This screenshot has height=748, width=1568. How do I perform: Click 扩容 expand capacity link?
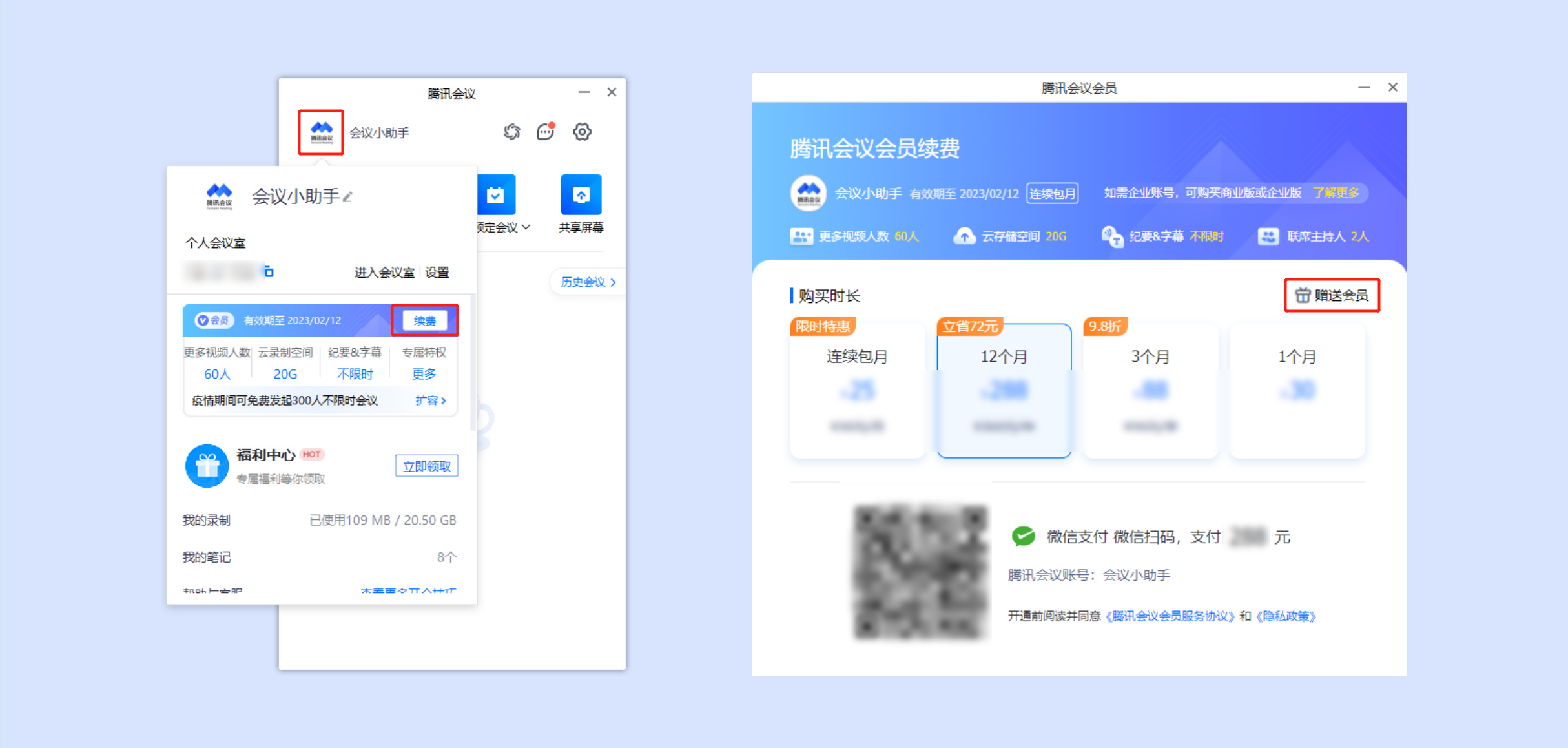(x=430, y=400)
